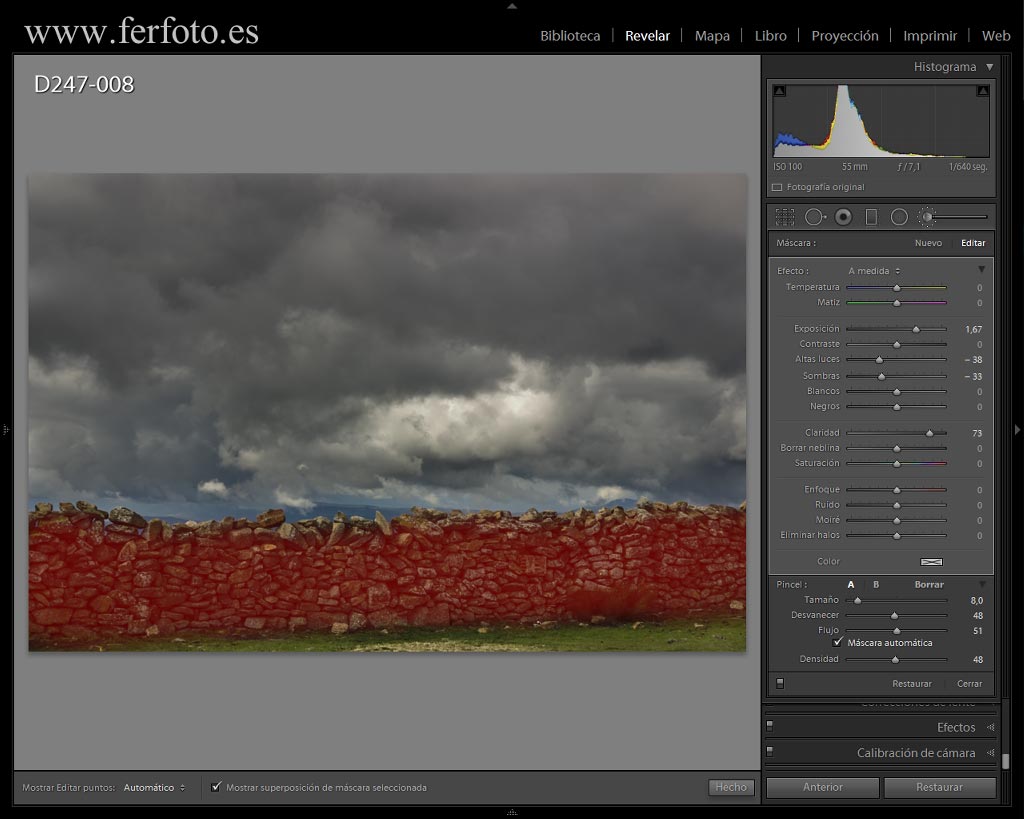
Task: Adjust the Claridad slider handle
Action: (x=929, y=433)
